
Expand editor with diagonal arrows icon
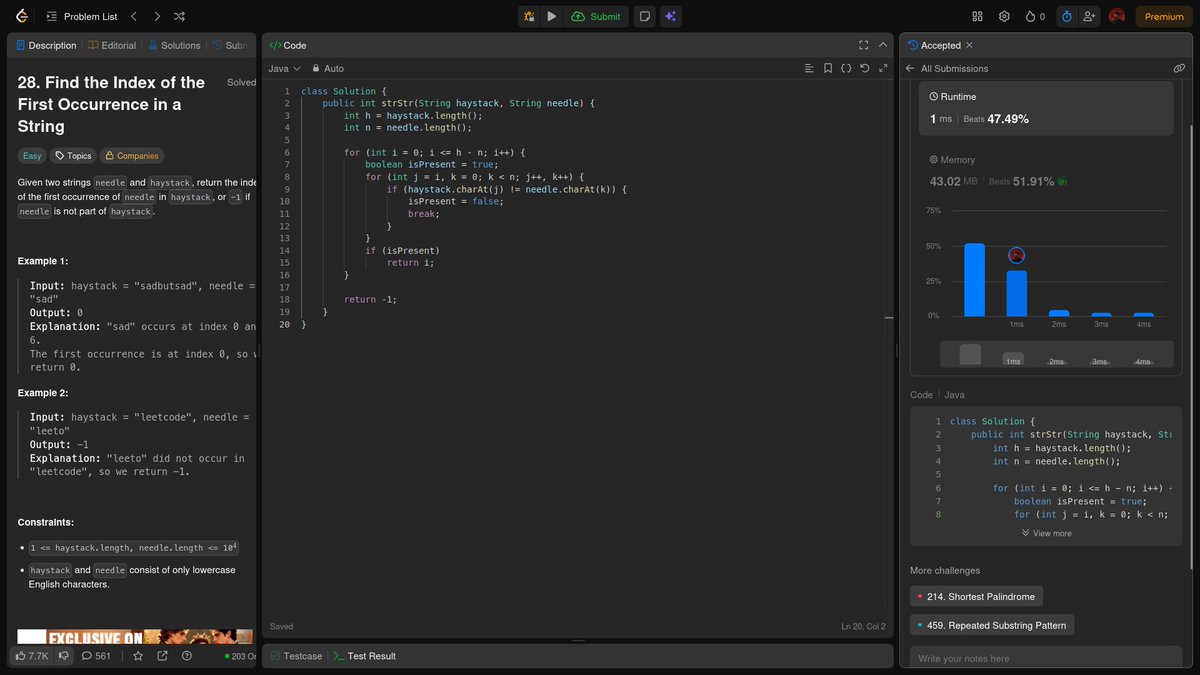[882, 68]
